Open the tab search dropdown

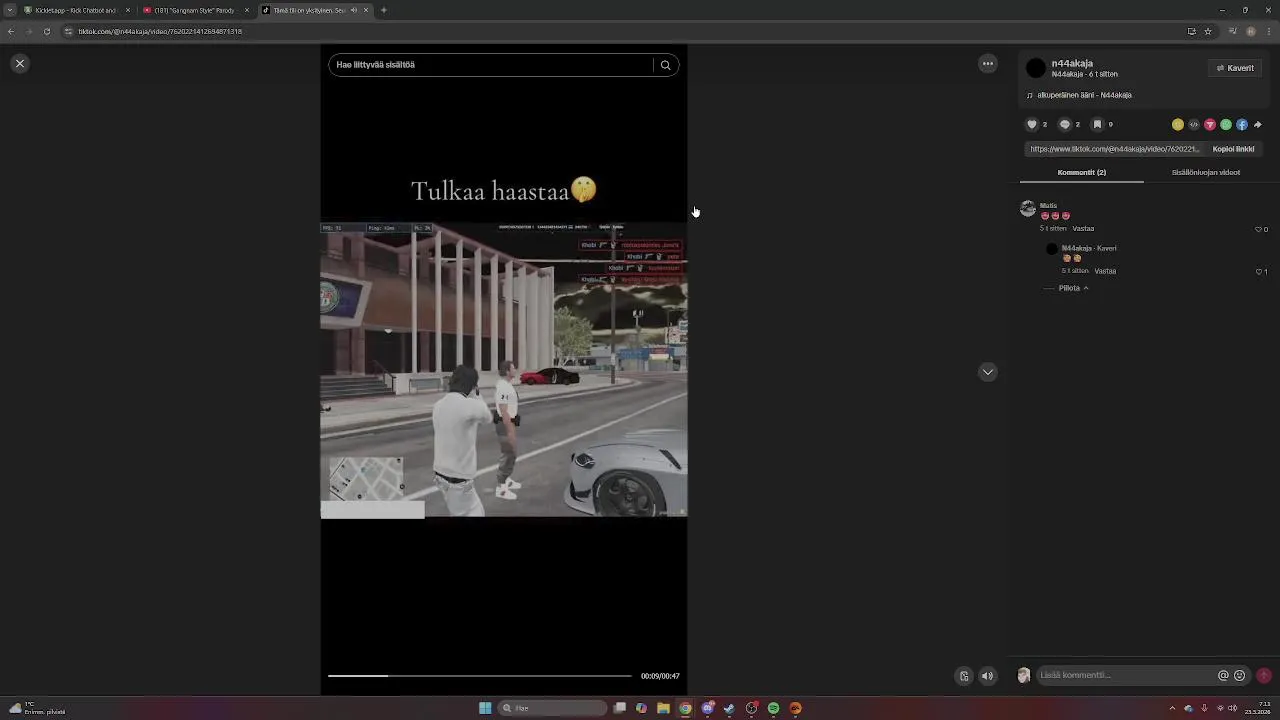tap(10, 10)
